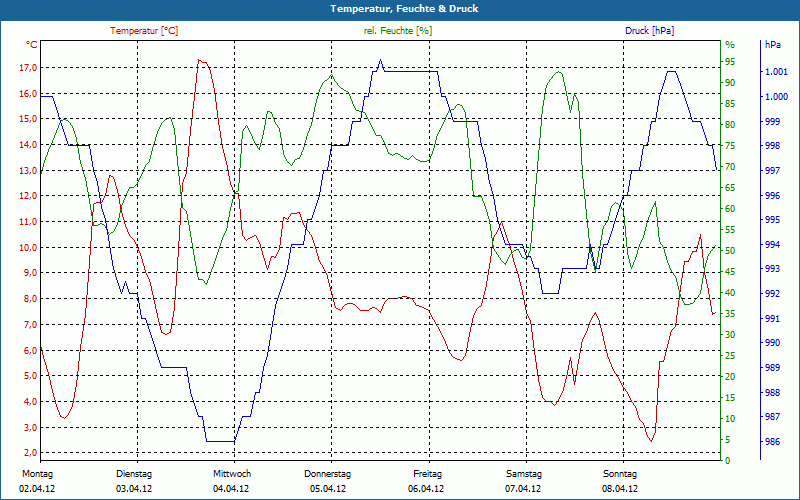Viewport: 800px width, 500px height.
Task: Click the date '08.04.12'
Action: 620,489
